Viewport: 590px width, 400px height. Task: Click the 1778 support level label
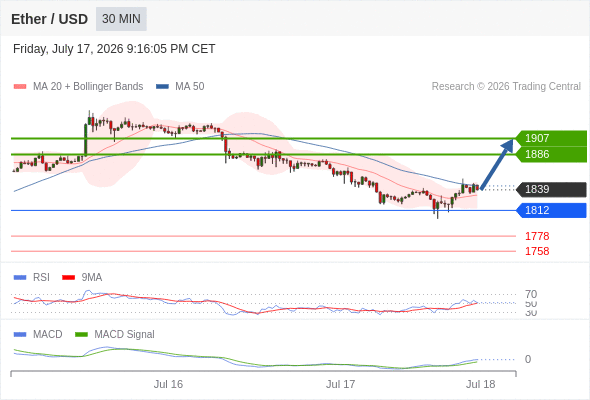pyautogui.click(x=537, y=236)
